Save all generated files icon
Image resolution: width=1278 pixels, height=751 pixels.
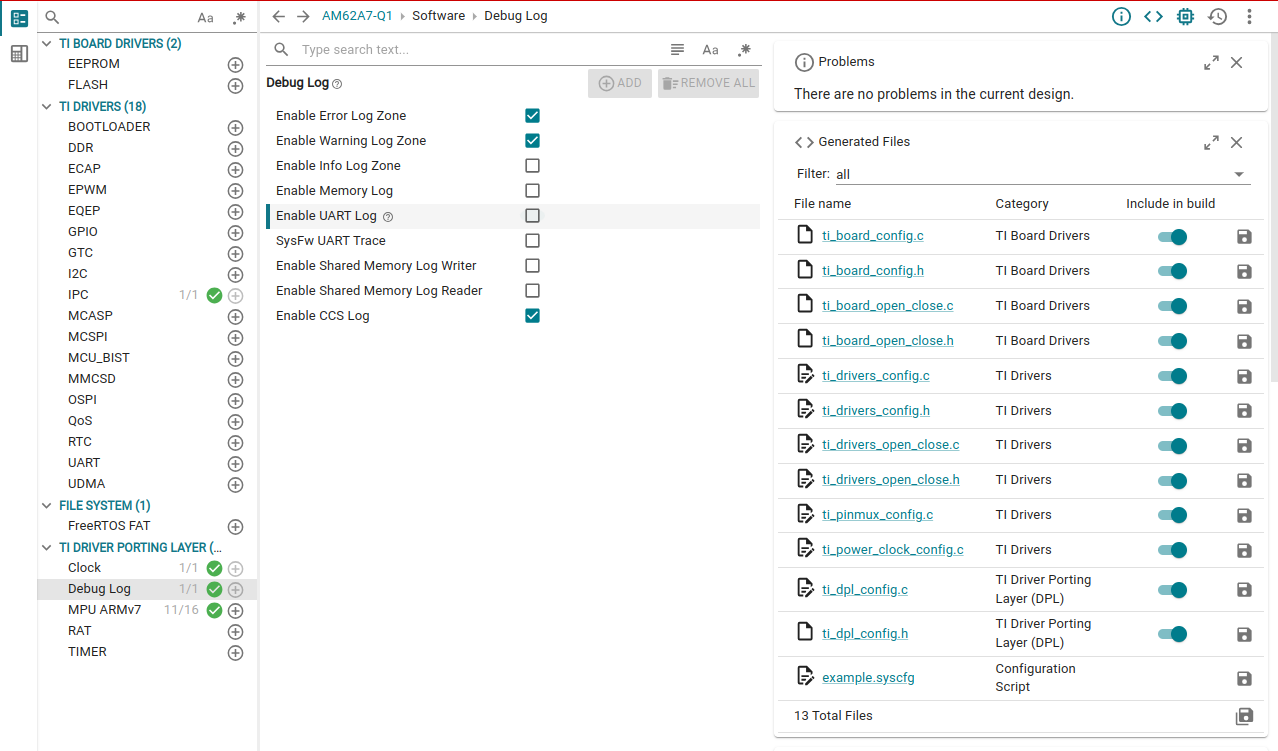click(x=1244, y=716)
